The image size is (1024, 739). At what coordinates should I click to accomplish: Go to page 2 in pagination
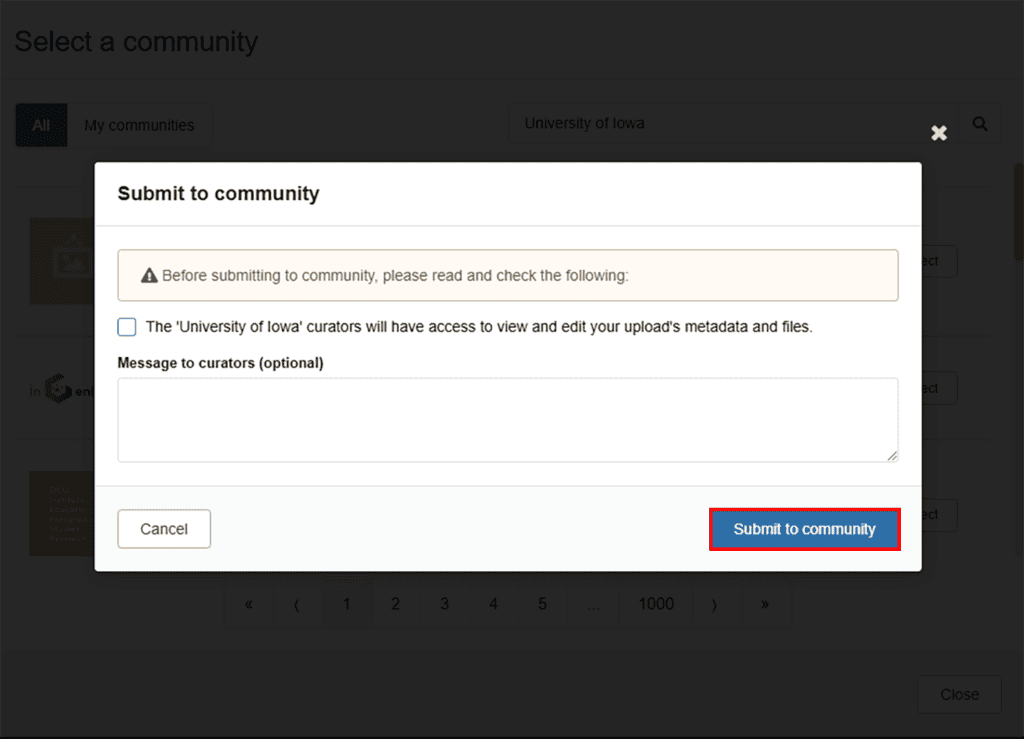point(396,605)
